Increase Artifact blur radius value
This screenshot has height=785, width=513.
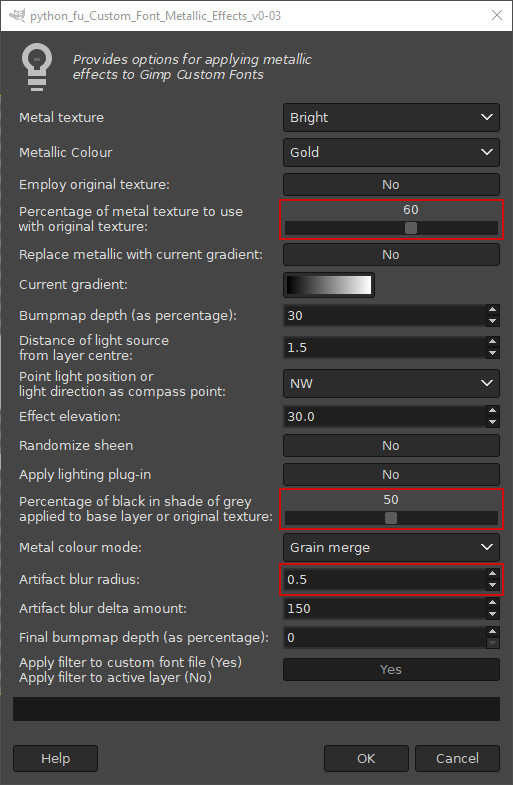tap(493, 574)
